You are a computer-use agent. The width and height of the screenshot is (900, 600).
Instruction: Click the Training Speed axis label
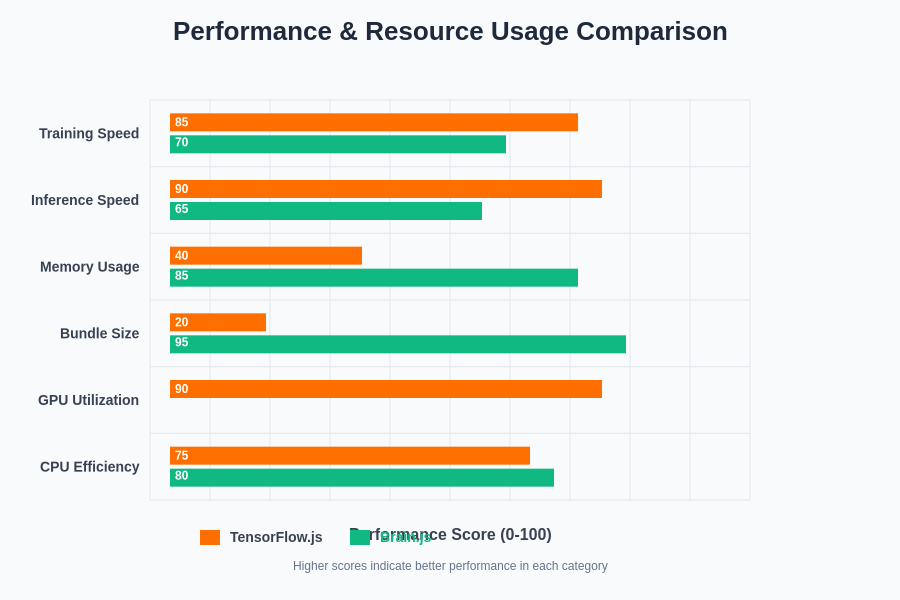tap(89, 133)
